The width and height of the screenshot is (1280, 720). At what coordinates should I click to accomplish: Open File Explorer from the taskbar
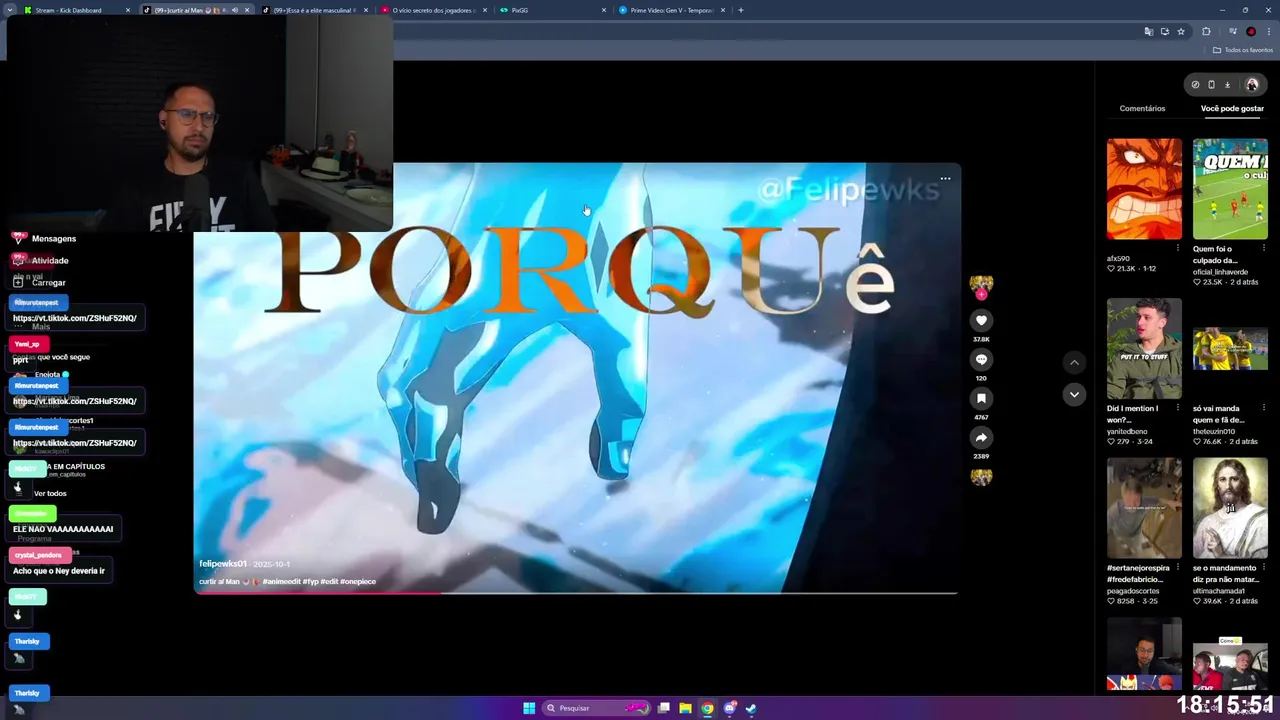tap(685, 708)
